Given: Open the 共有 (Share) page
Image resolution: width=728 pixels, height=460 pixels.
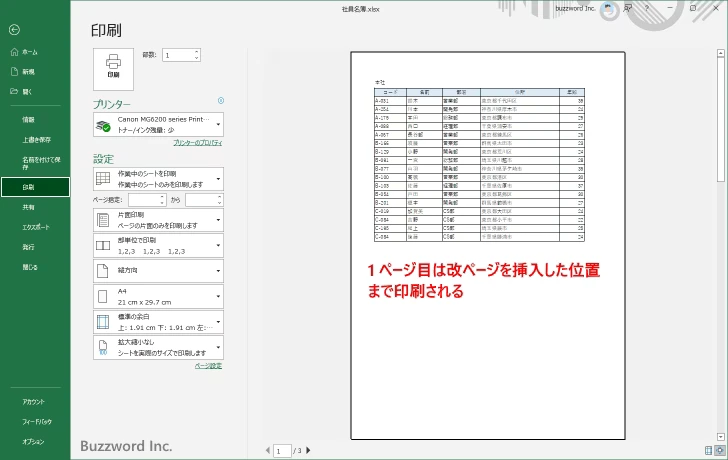Looking at the screenshot, I should pyautogui.click(x=28, y=207).
